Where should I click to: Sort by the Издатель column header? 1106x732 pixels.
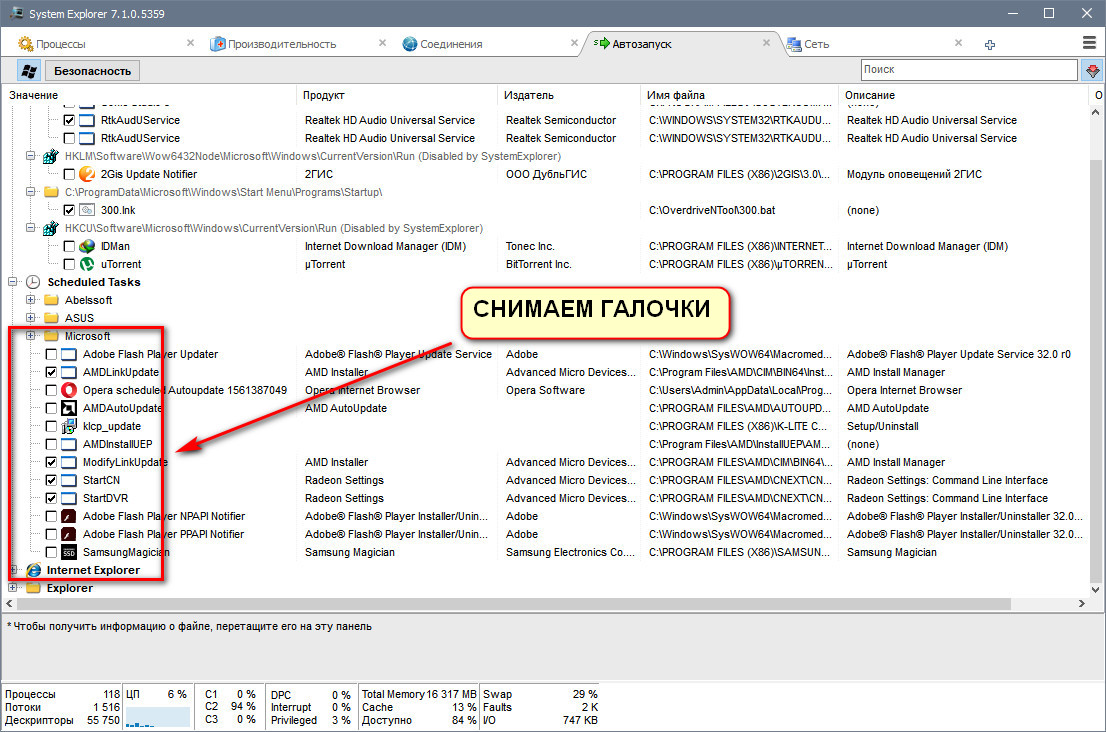(x=569, y=95)
